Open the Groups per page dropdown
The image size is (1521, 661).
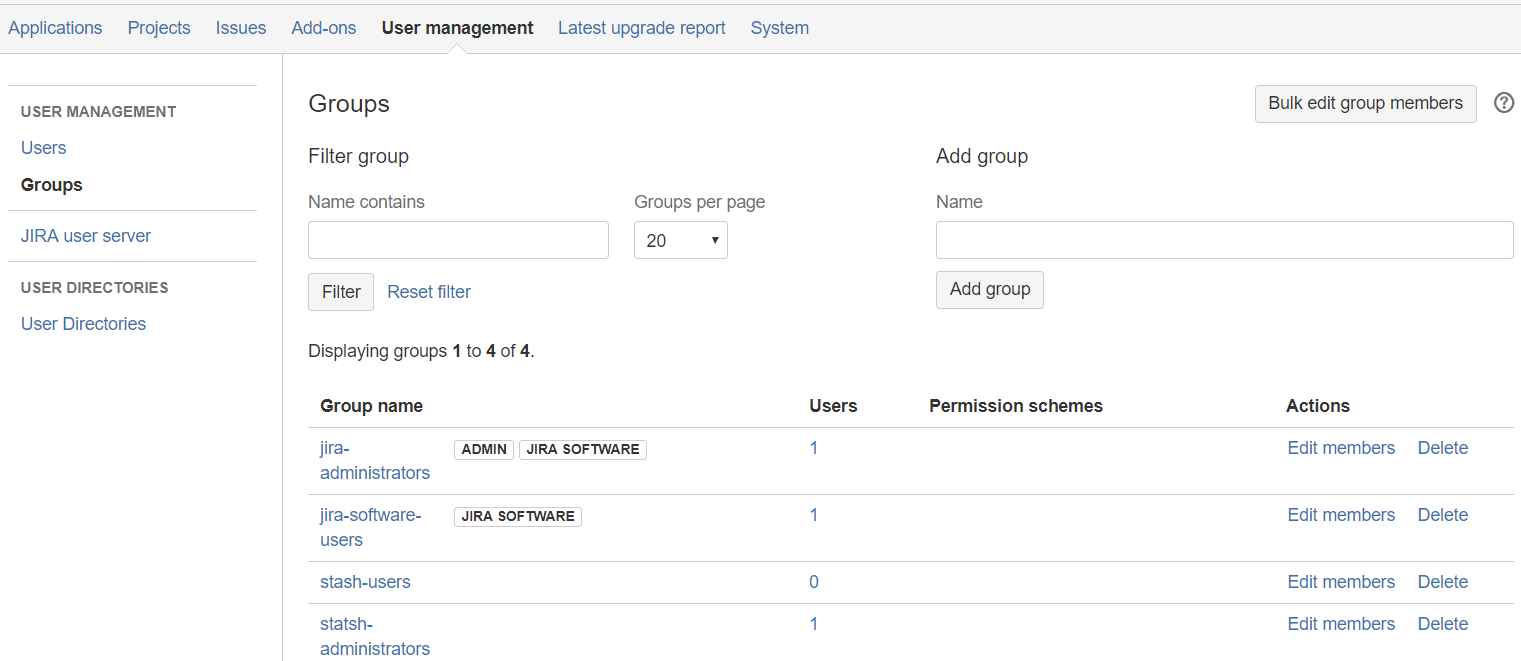[x=680, y=240]
